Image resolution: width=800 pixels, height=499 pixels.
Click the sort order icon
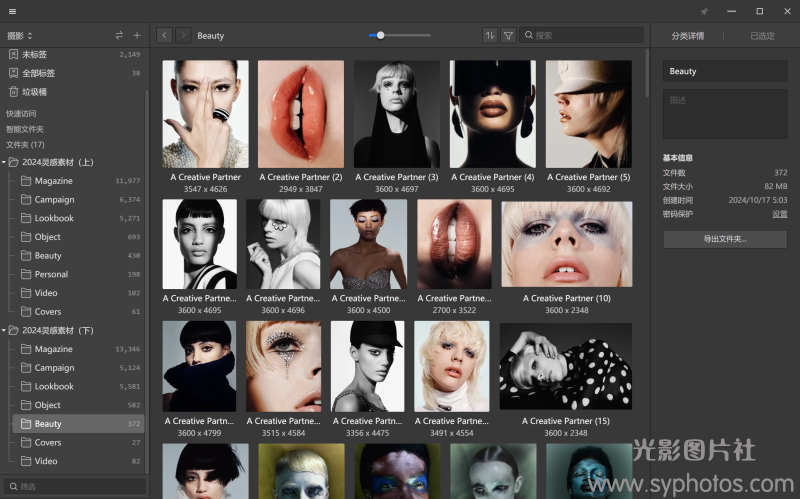(489, 35)
